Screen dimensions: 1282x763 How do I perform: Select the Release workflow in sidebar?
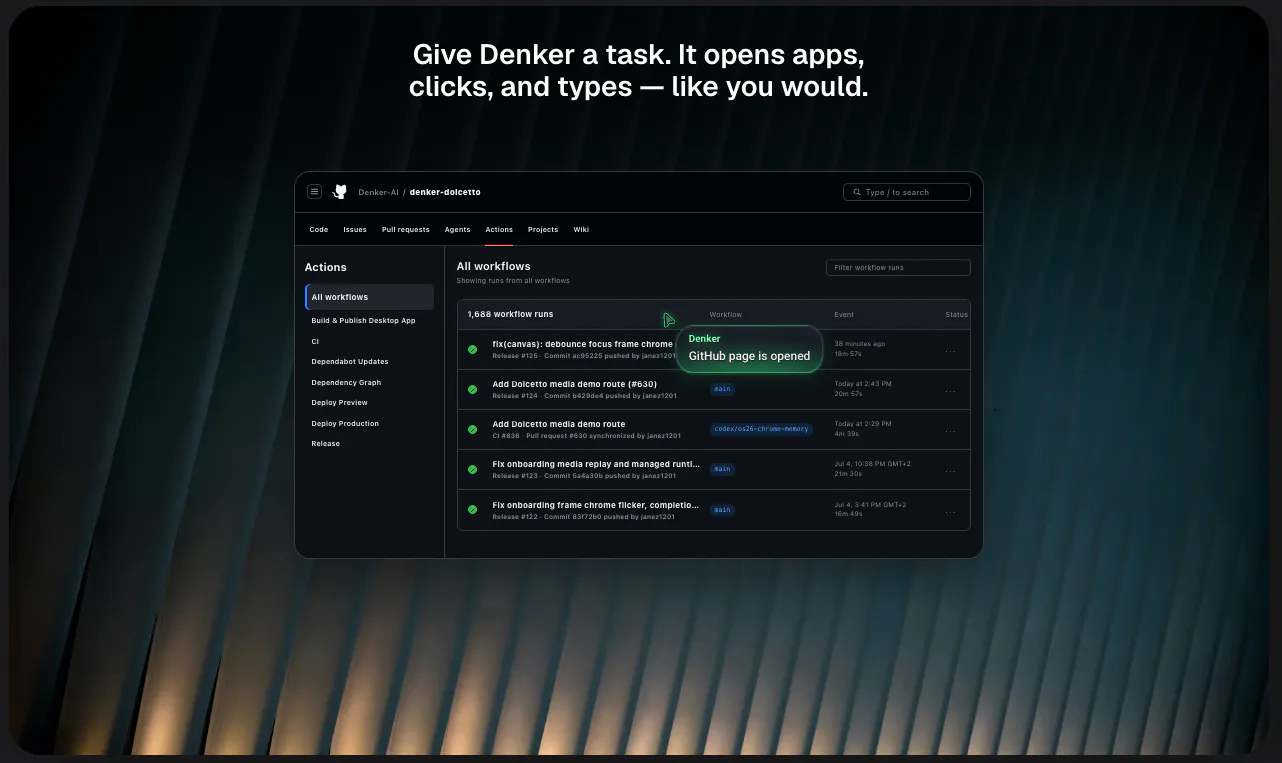pyautogui.click(x=325, y=444)
